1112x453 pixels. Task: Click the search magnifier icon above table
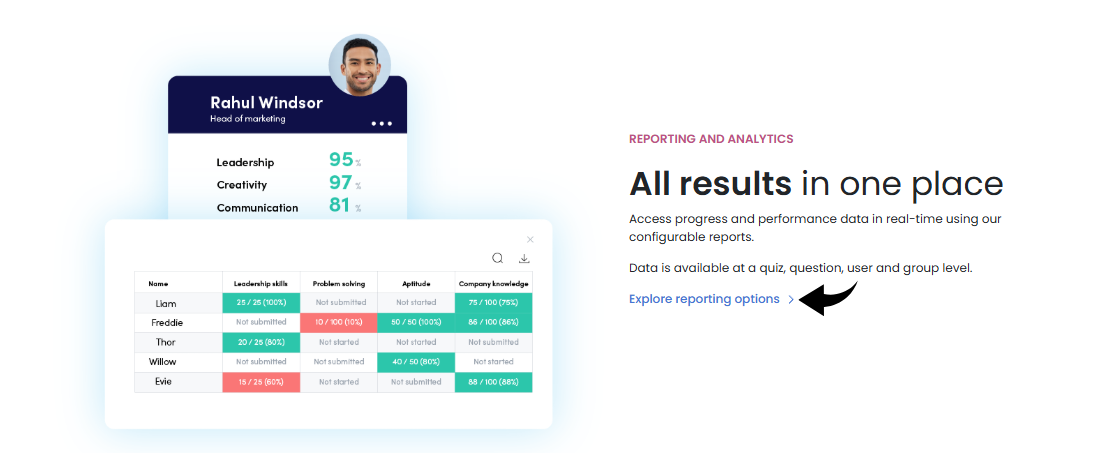[x=498, y=258]
